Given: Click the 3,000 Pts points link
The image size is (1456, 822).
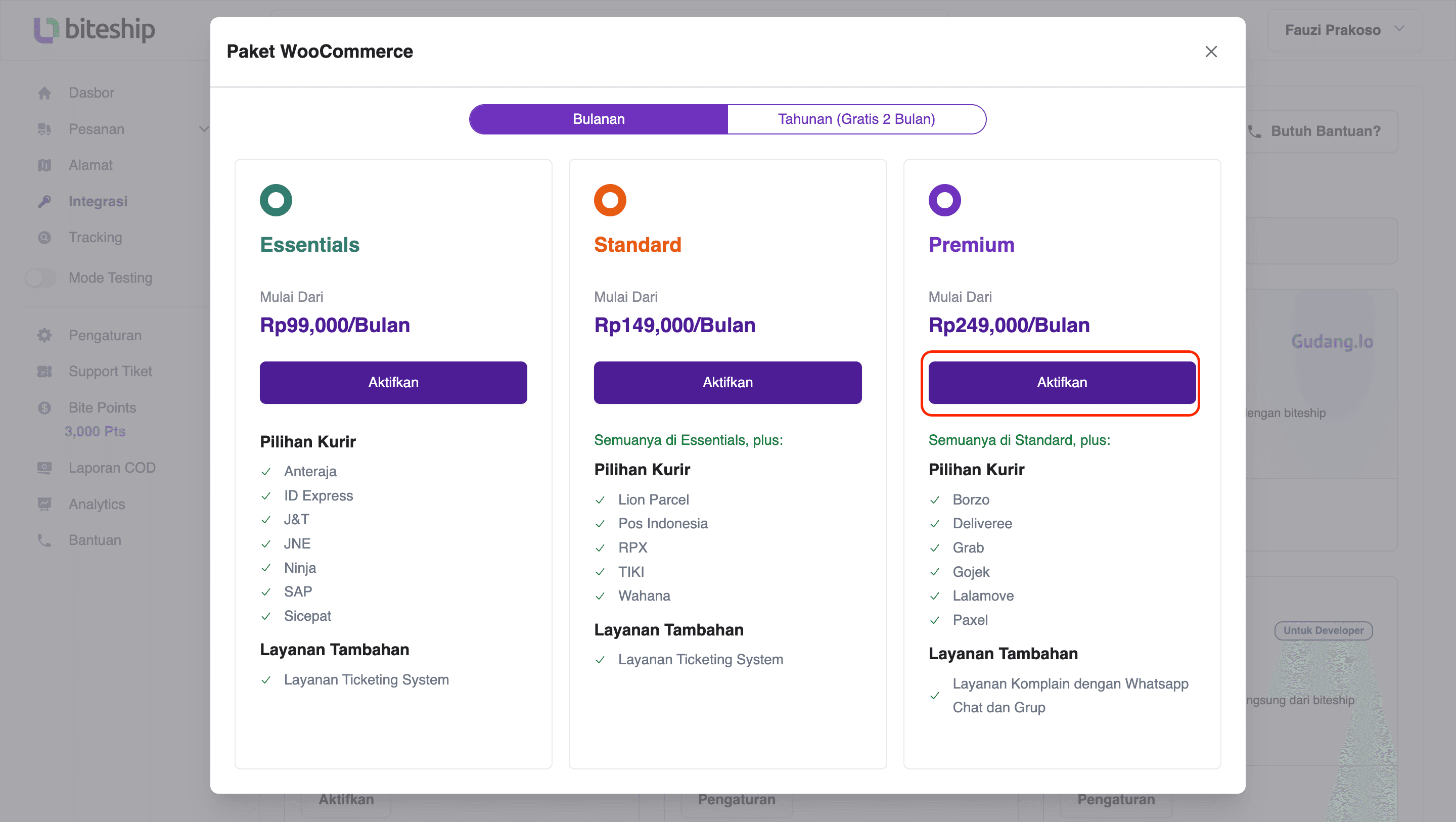Looking at the screenshot, I should [95, 431].
